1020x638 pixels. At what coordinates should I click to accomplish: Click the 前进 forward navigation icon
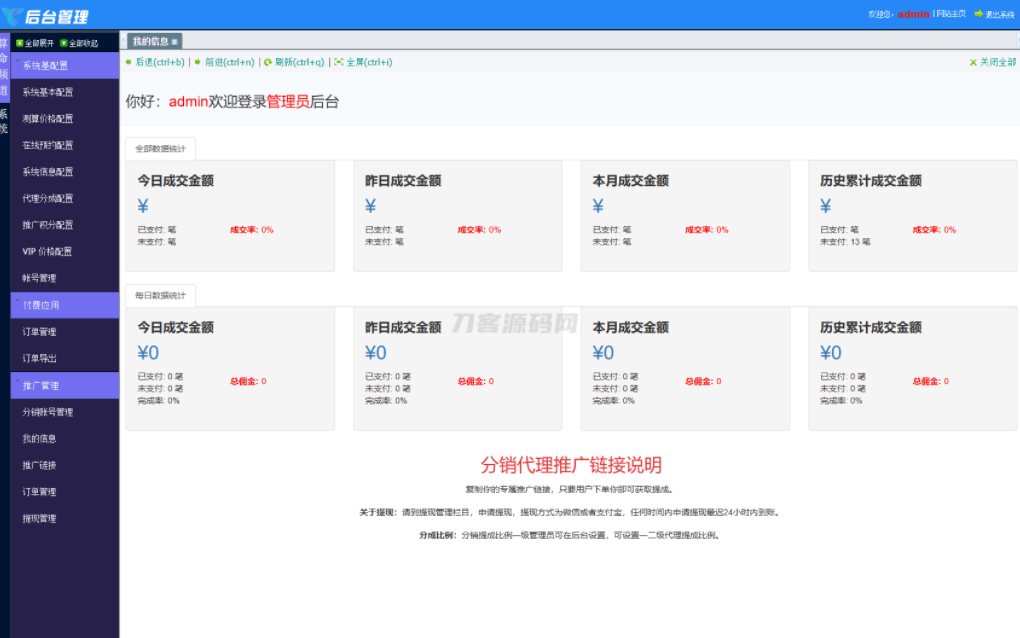click(198, 62)
